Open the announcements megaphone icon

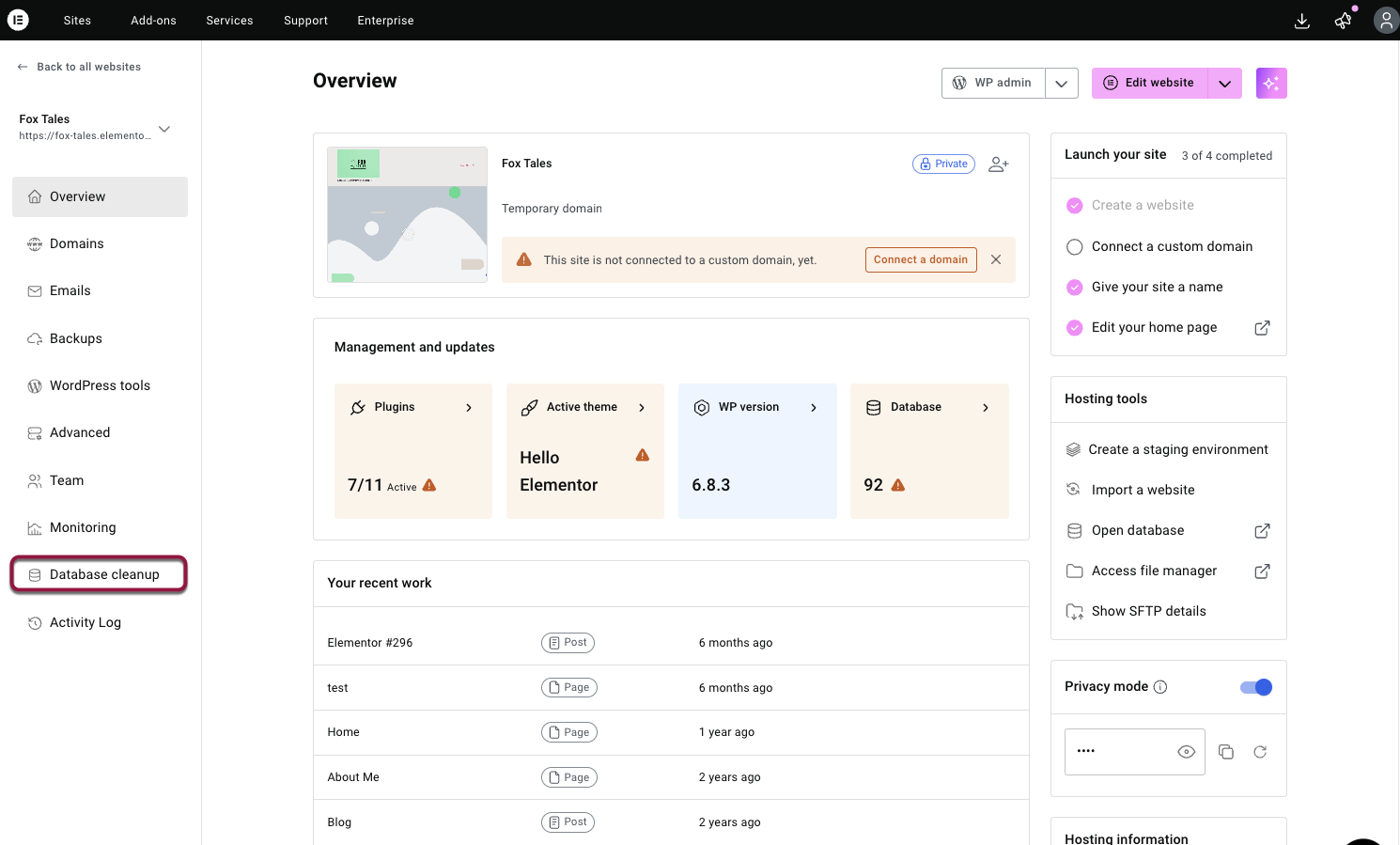coord(1344,21)
